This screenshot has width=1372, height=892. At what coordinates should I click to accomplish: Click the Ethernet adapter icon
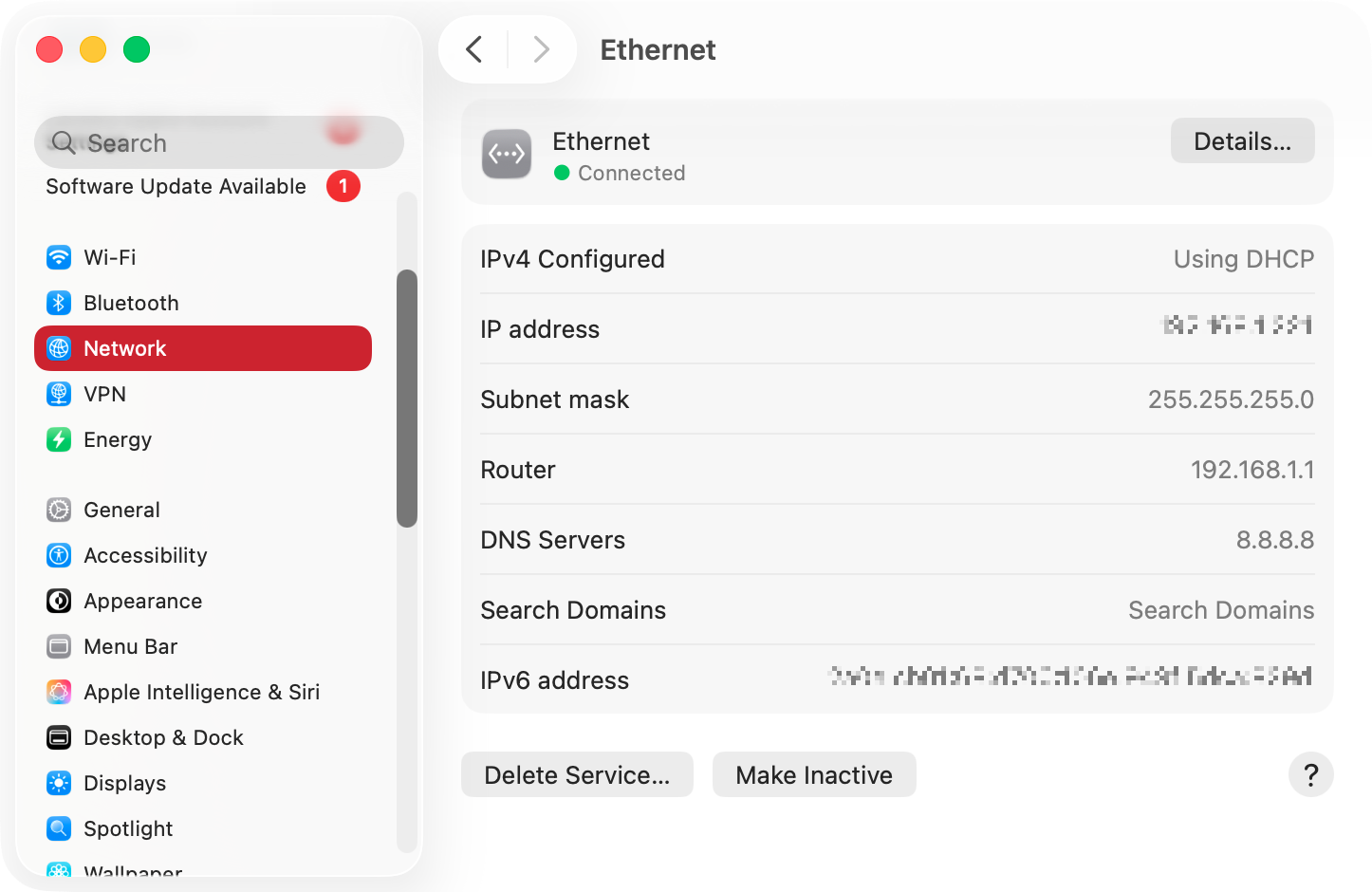(x=507, y=154)
